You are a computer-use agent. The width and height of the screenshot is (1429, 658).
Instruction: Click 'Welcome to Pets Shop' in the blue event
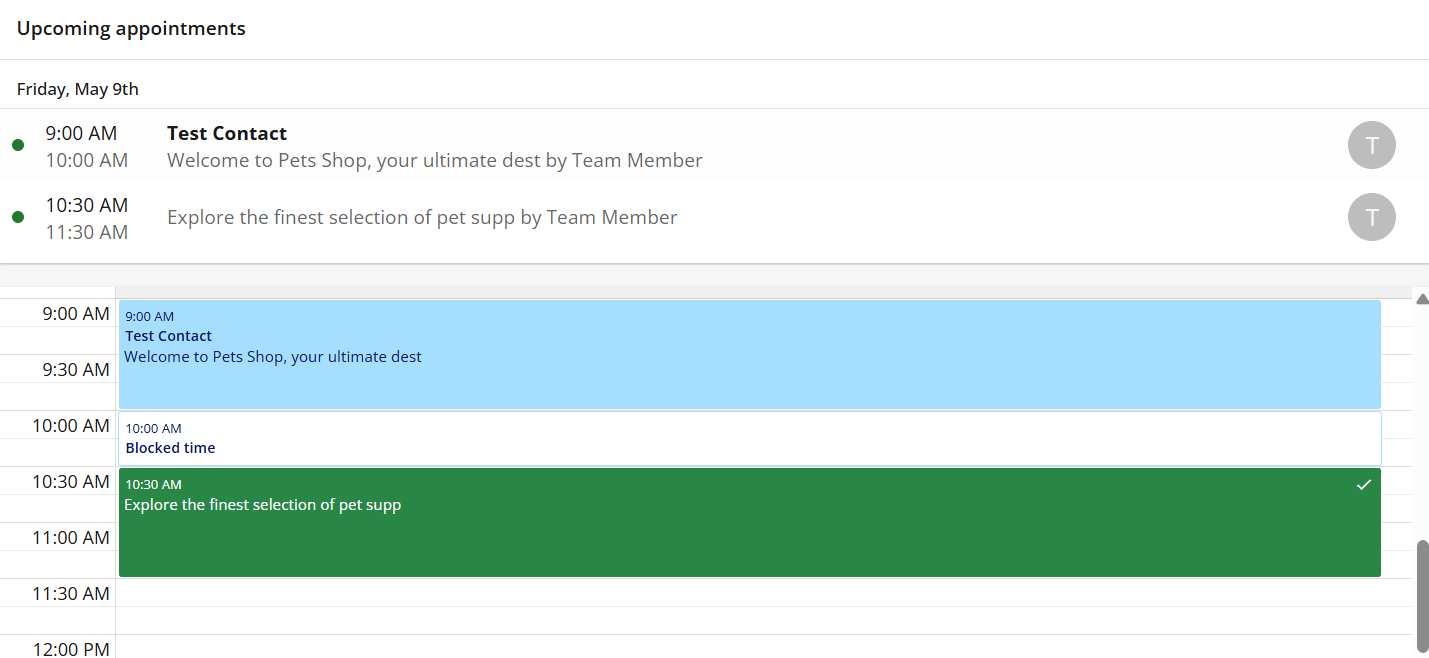click(x=273, y=356)
